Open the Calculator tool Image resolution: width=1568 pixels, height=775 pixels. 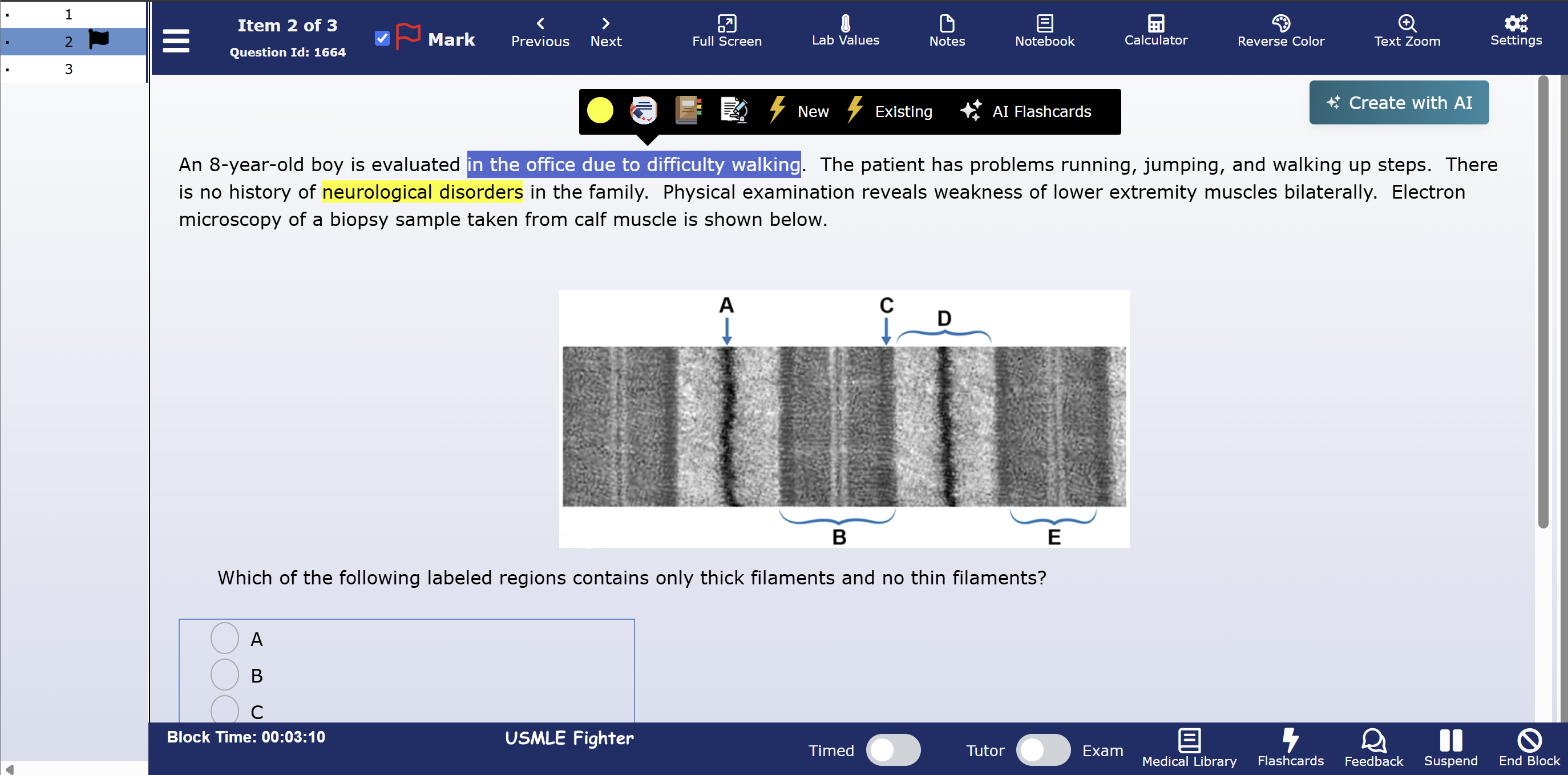(1155, 30)
